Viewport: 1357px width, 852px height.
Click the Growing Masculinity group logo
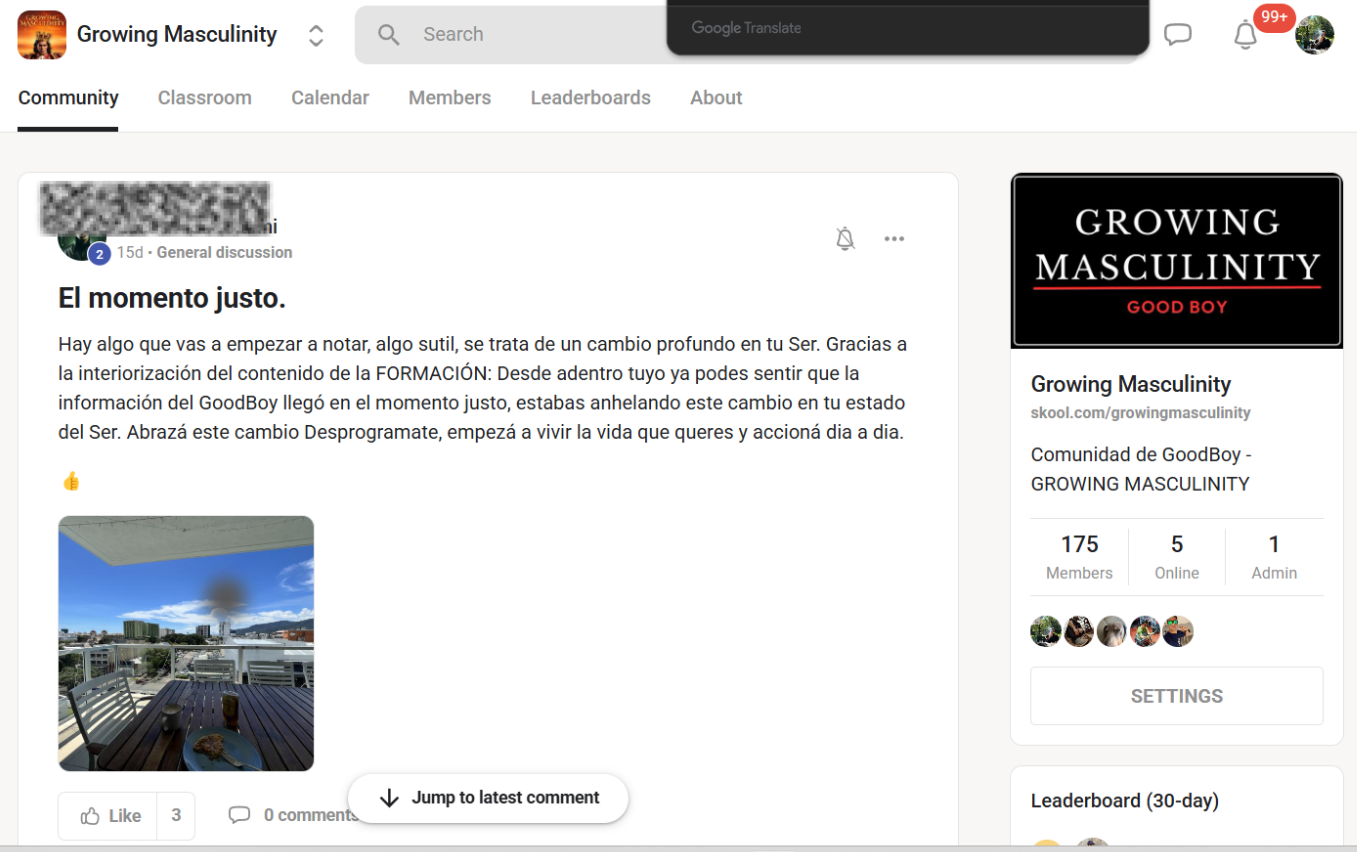coord(42,35)
